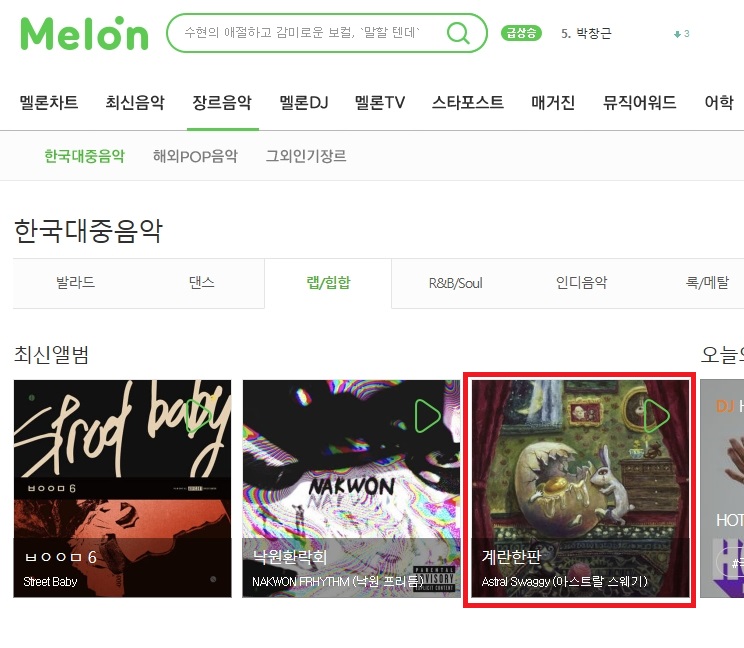Switch to the 발라드 genre tab
This screenshot has width=744, height=648.
pos(75,283)
